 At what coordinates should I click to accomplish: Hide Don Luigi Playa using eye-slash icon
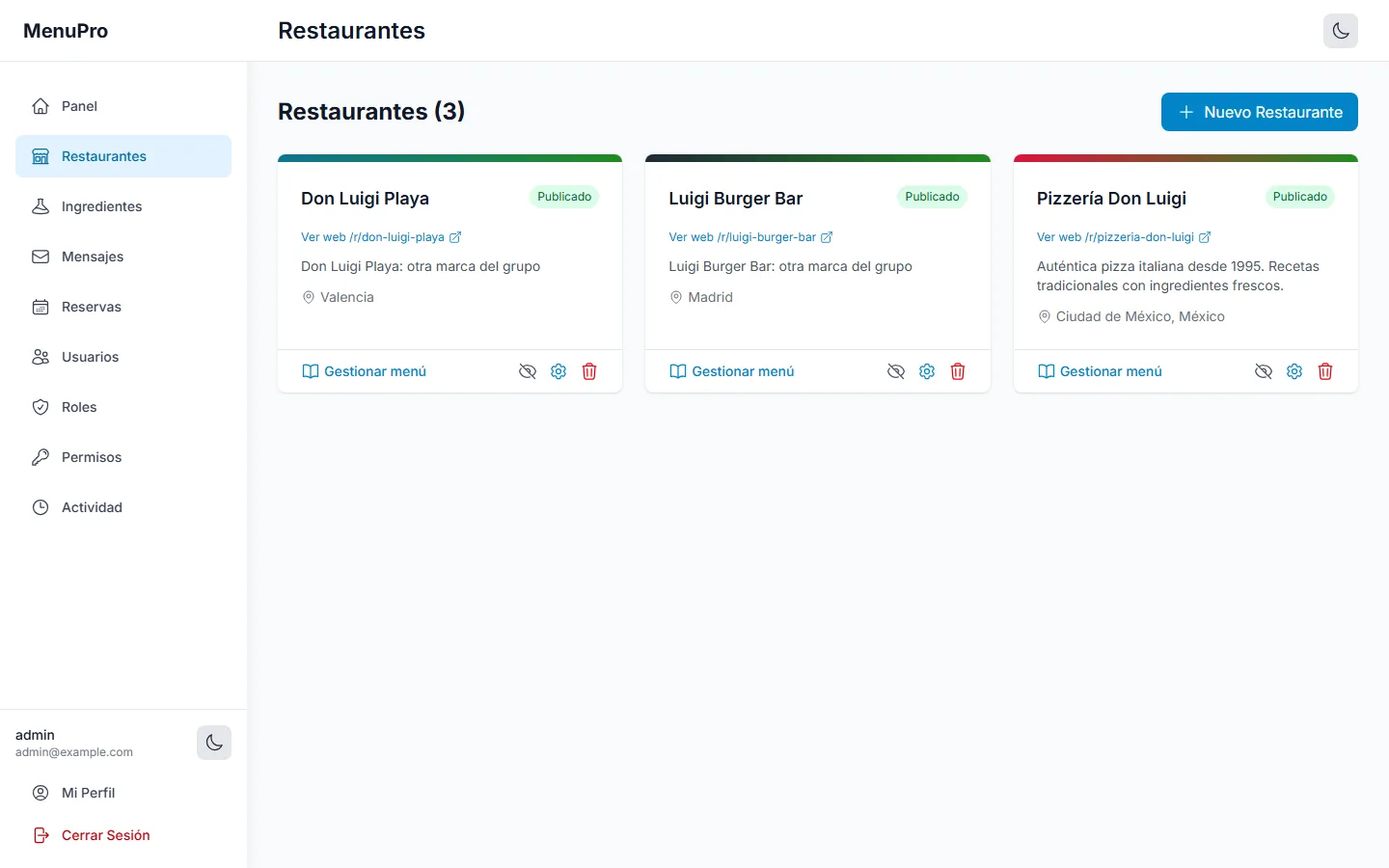point(528,371)
